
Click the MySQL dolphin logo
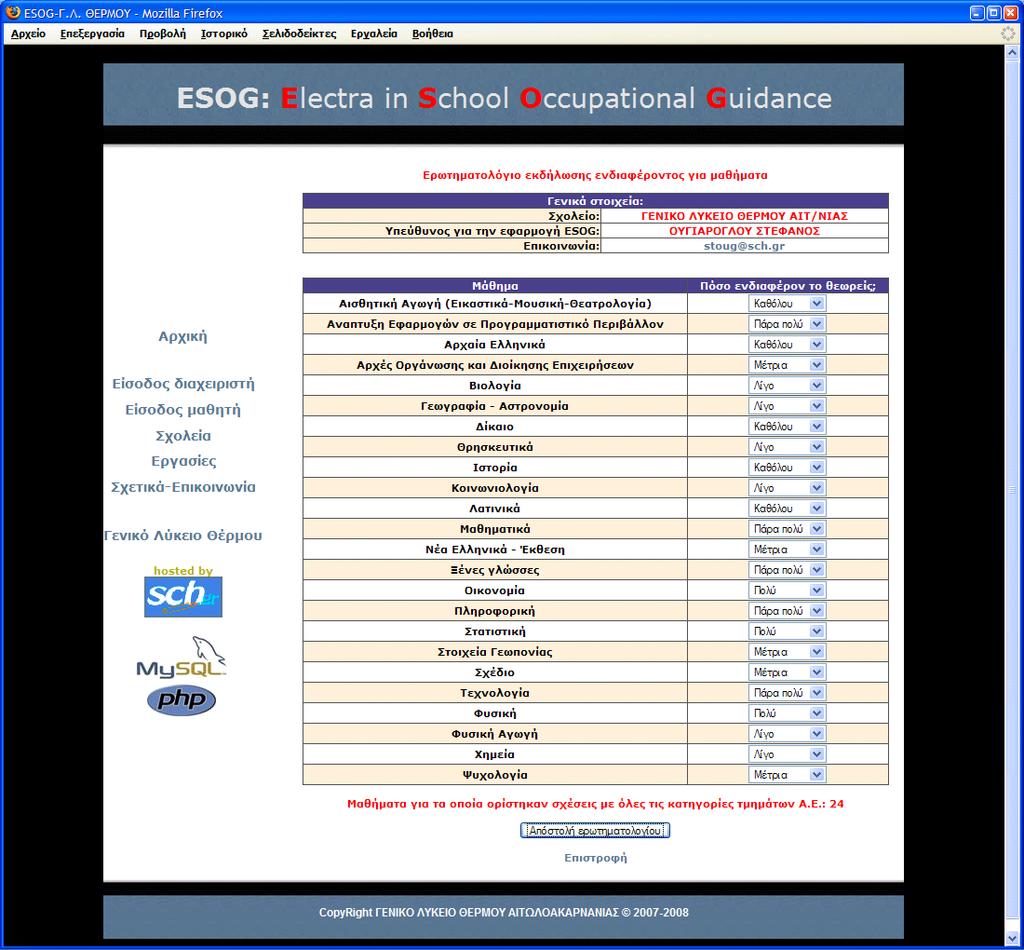(x=182, y=657)
